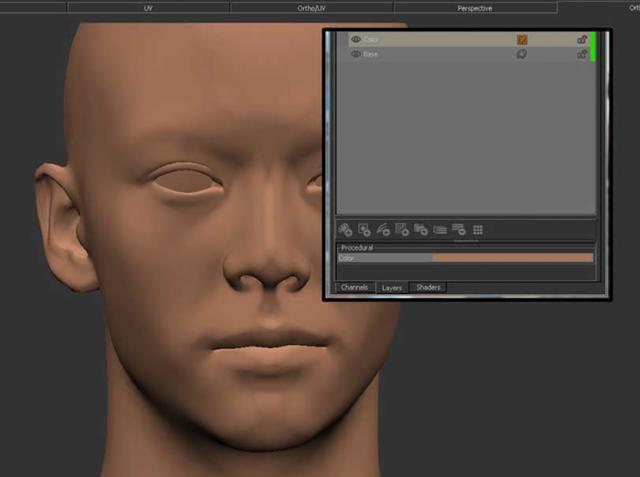The width and height of the screenshot is (640, 477).
Task: Switch to the Layers tab
Action: (392, 287)
